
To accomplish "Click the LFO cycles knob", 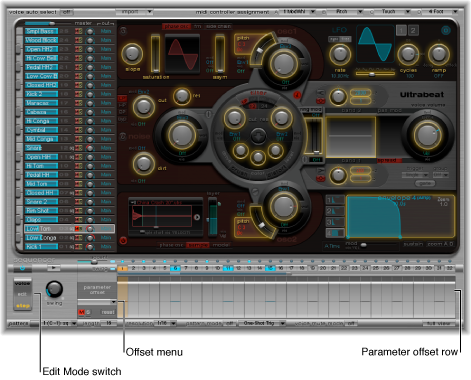I will point(408,54).
